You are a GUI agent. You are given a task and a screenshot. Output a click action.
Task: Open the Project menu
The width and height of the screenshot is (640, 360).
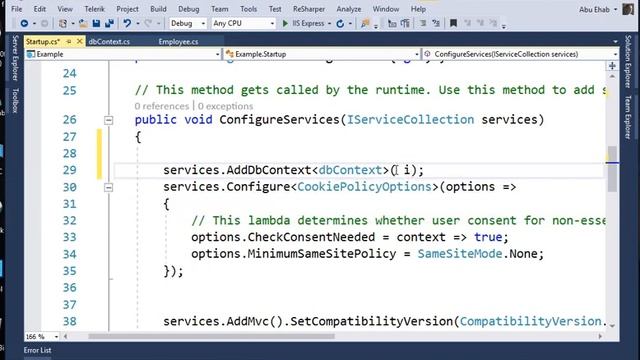(x=127, y=9)
